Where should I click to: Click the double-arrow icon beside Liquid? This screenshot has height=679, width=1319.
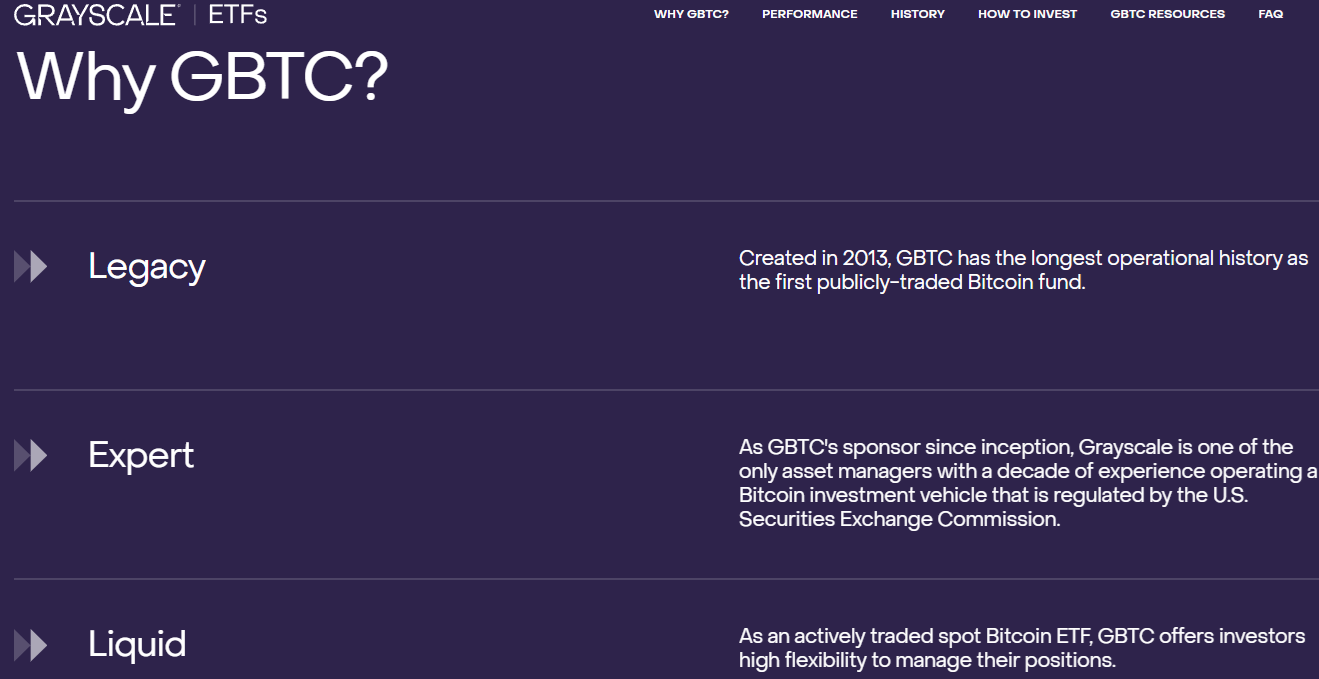30,645
